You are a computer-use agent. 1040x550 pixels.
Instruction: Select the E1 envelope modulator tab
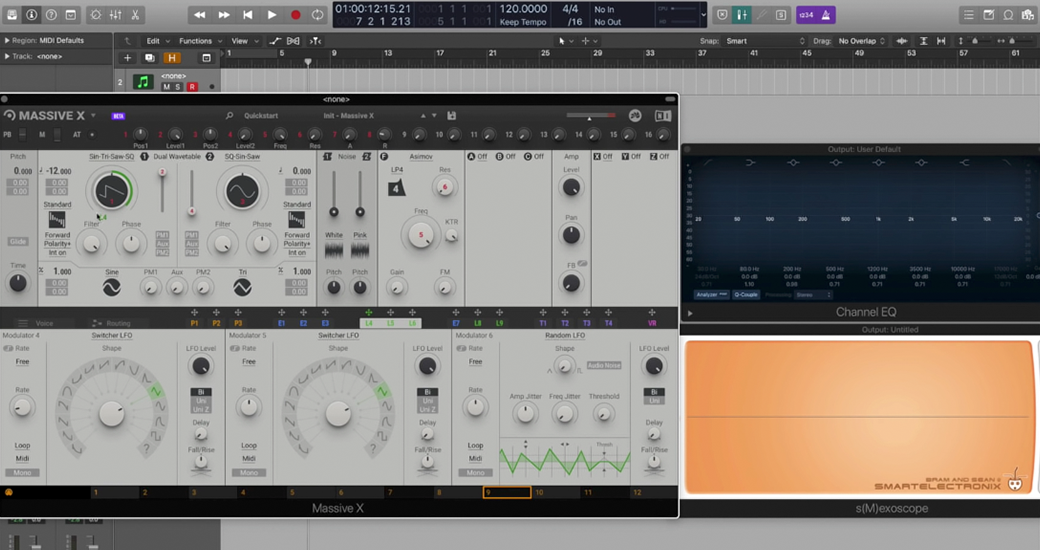coord(281,323)
